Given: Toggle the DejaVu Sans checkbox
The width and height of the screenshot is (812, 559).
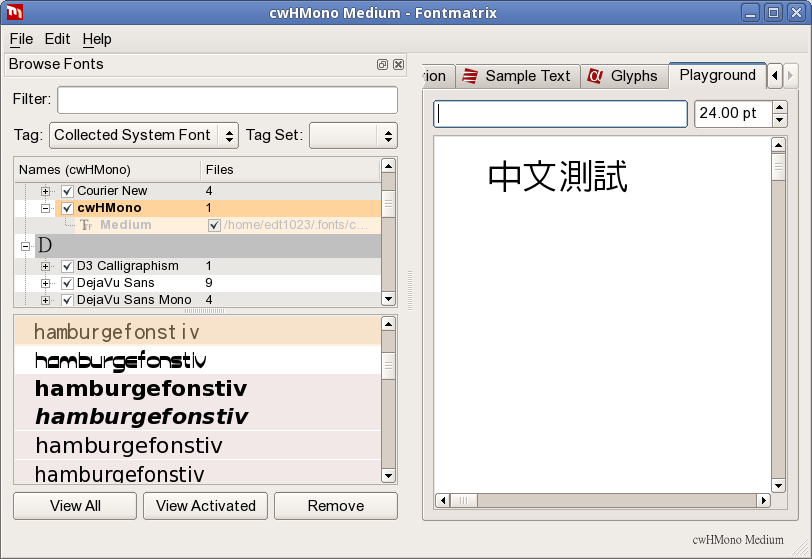Looking at the screenshot, I should [x=67, y=283].
